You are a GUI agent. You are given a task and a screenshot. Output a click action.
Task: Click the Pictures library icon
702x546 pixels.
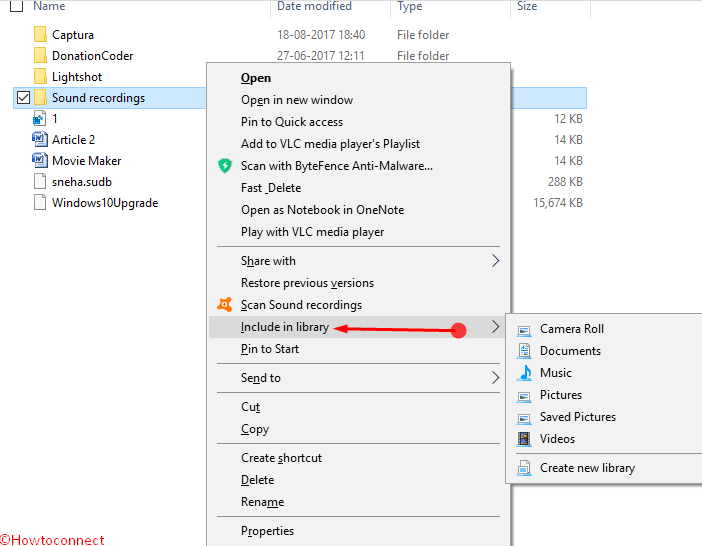[524, 396]
